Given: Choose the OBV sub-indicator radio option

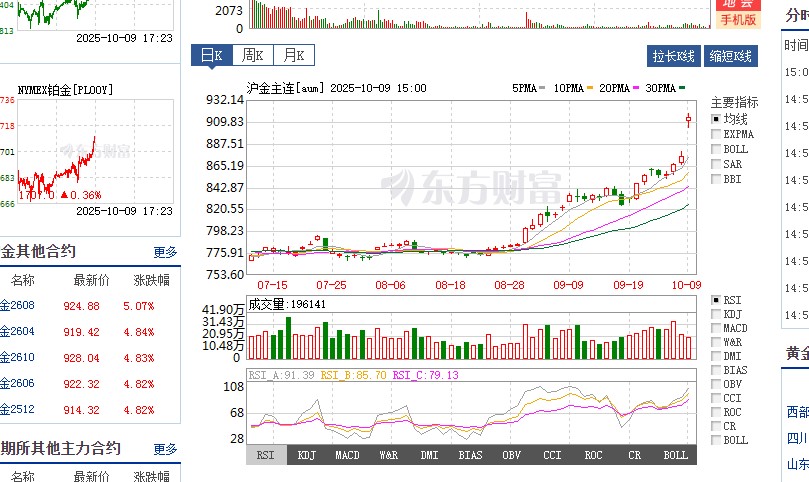Looking at the screenshot, I should pyautogui.click(x=715, y=384).
